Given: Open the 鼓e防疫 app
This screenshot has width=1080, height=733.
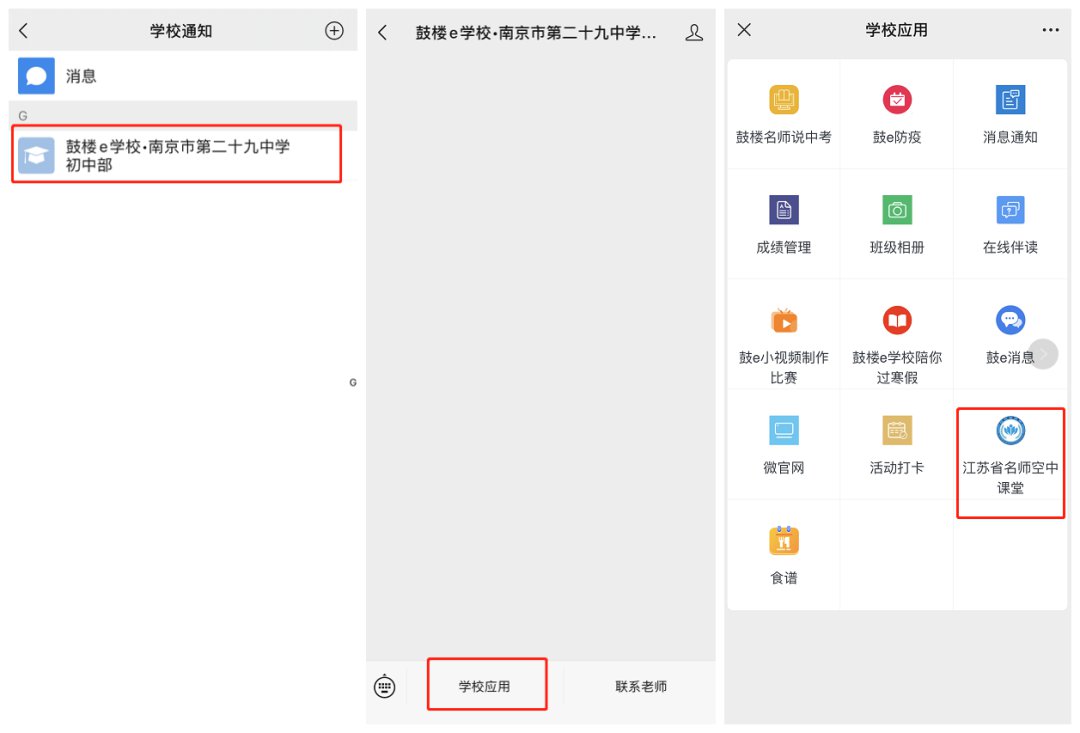Looking at the screenshot, I should coord(897,114).
